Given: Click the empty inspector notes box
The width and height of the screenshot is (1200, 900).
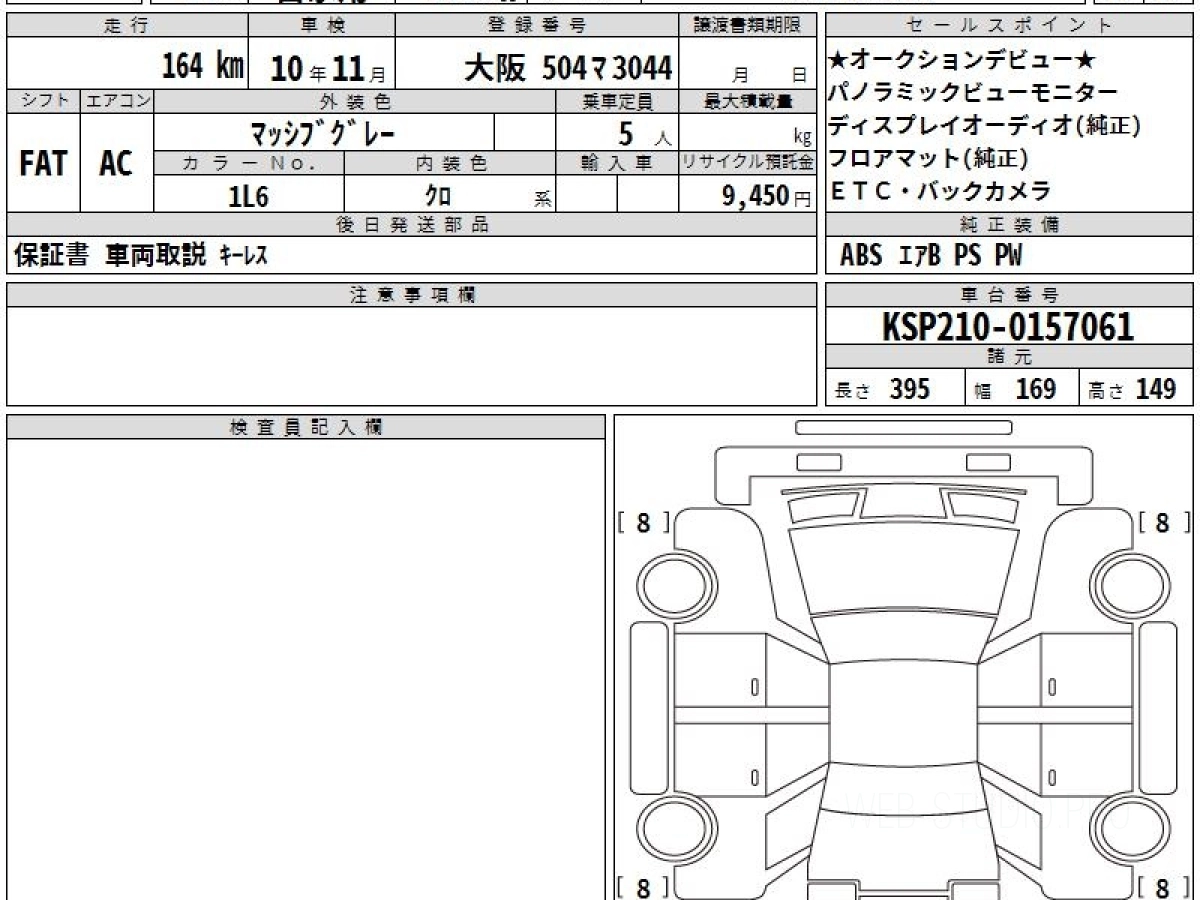Looking at the screenshot, I should point(306,670).
